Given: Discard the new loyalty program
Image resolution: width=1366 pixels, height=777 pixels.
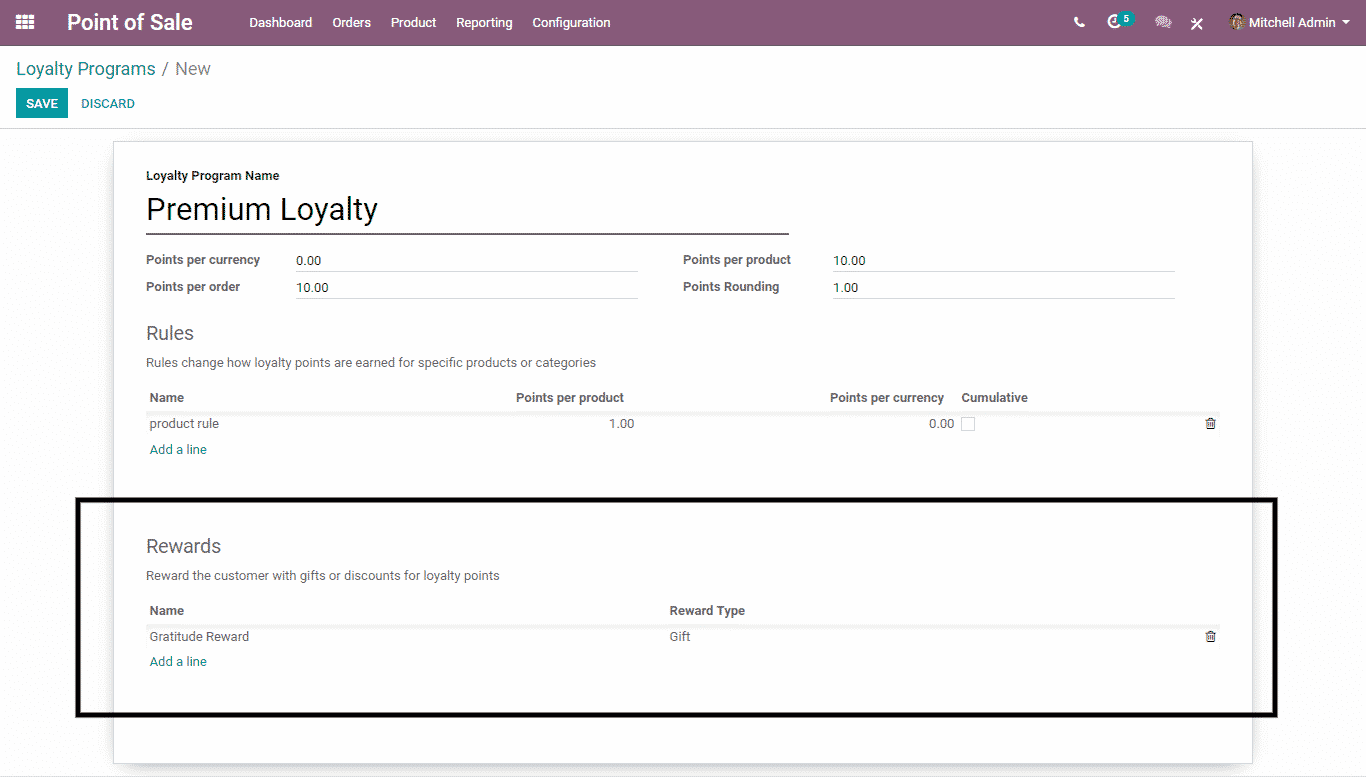Looking at the screenshot, I should (108, 104).
